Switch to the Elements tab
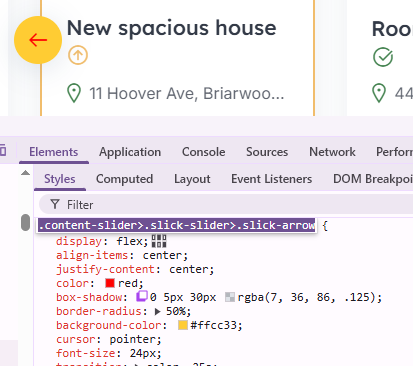Image resolution: width=413 pixels, height=366 pixels. (54, 152)
